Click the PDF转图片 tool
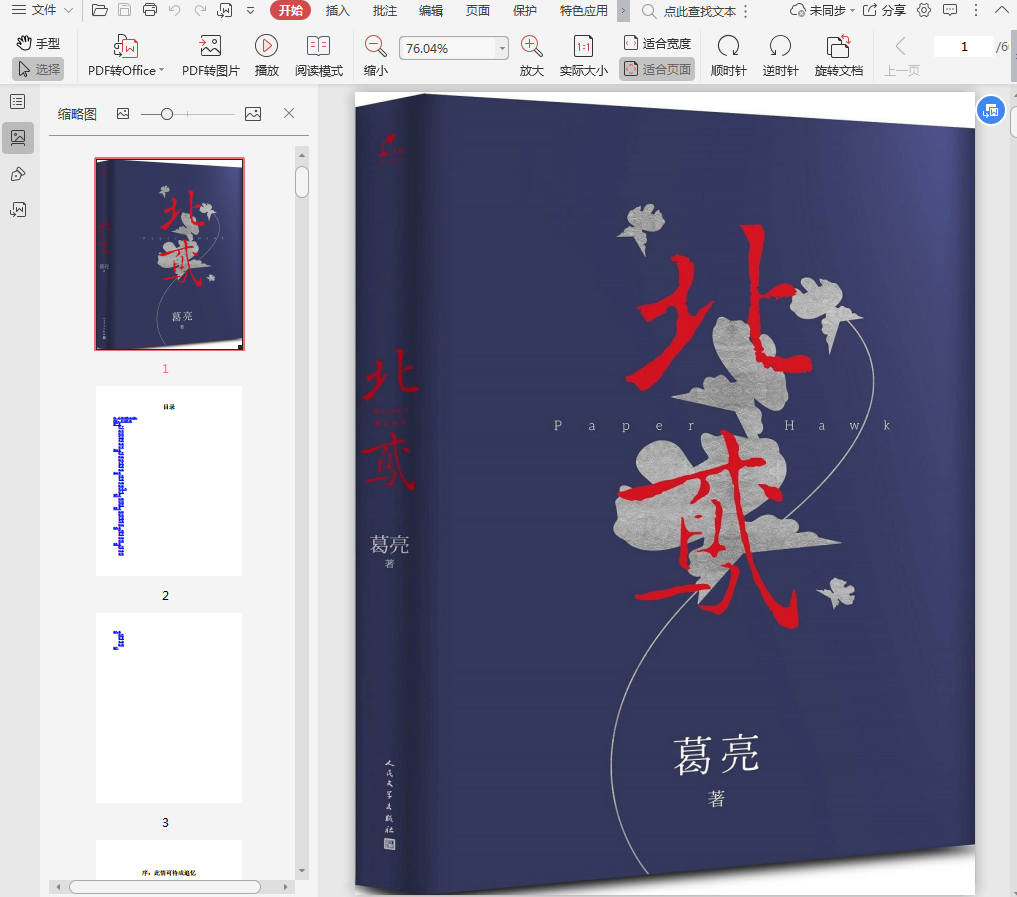 pyautogui.click(x=211, y=56)
